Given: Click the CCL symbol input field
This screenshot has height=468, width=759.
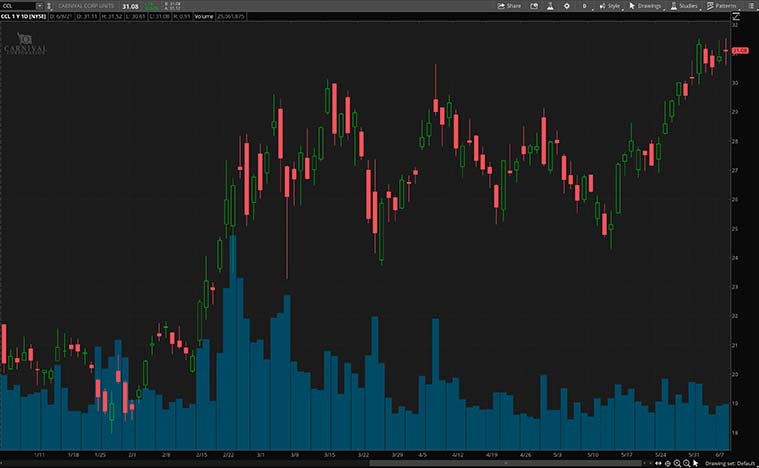Looking at the screenshot, I should [17, 5].
